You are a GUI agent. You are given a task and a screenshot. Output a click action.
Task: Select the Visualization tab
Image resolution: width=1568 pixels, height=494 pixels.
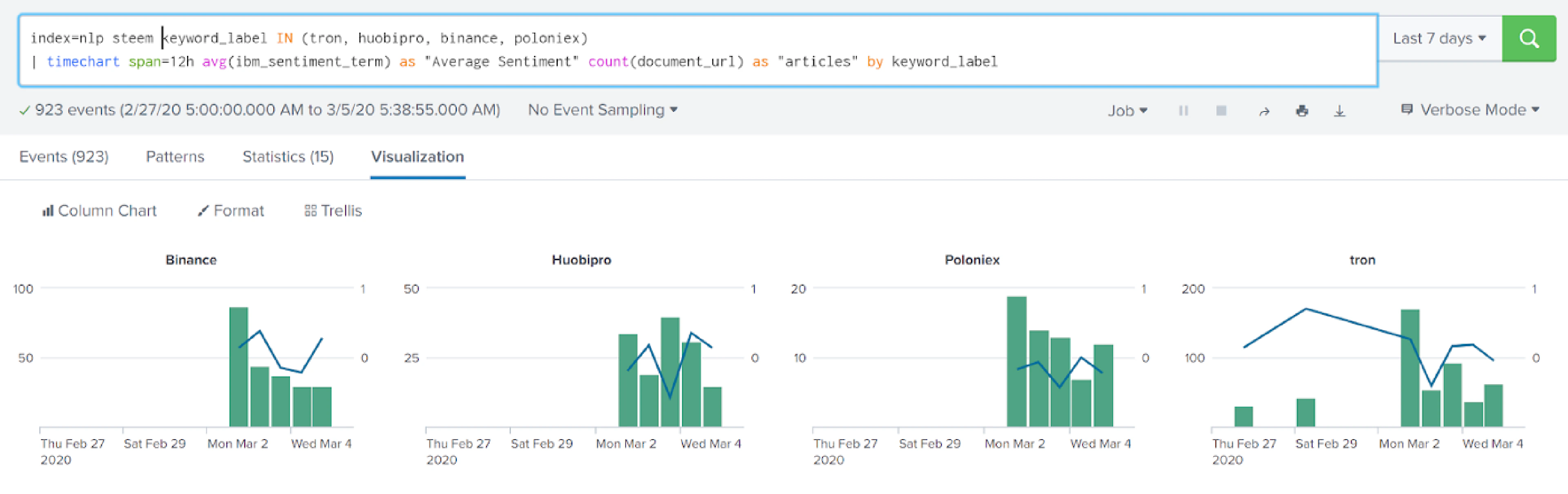coord(418,157)
